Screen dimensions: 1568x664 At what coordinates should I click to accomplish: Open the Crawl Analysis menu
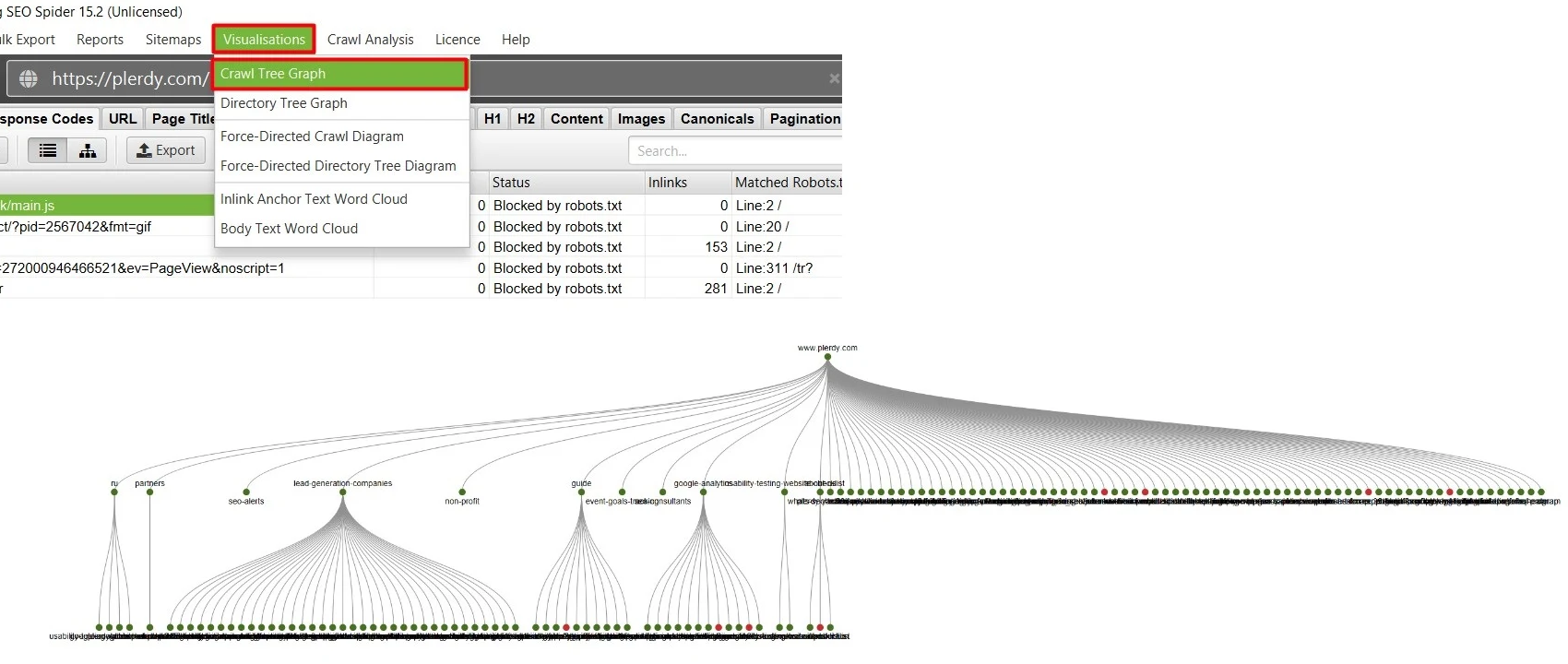click(370, 40)
